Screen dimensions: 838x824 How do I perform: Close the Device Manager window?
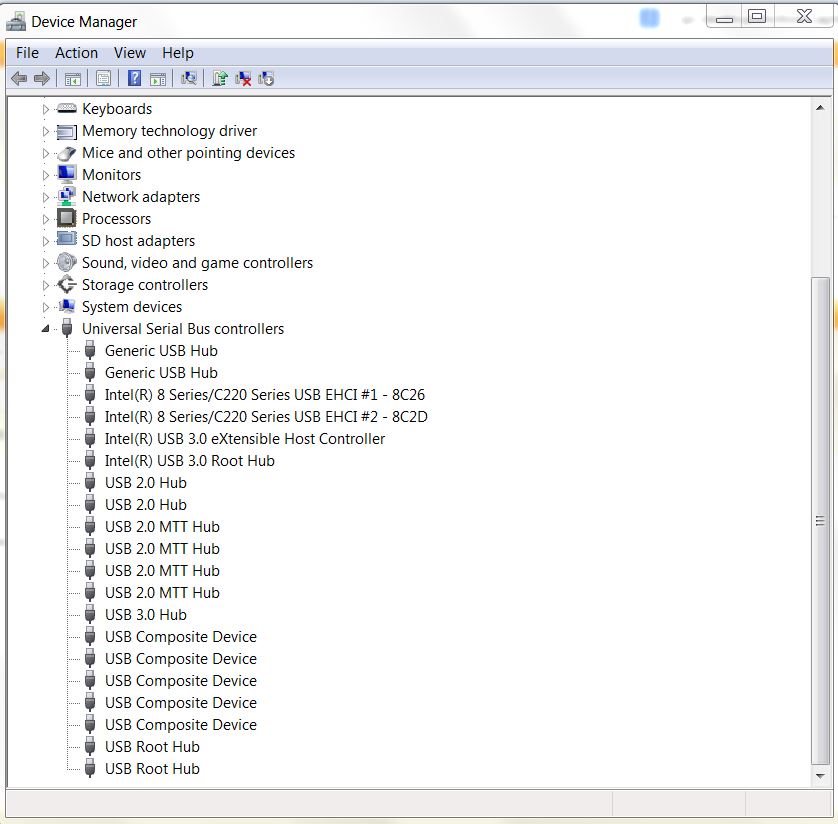click(804, 17)
